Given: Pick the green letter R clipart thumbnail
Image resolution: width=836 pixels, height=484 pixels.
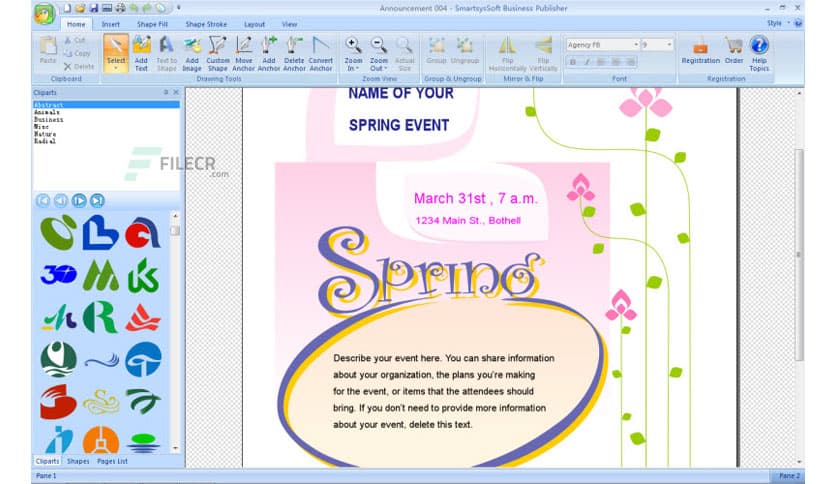Looking at the screenshot, I should [100, 317].
